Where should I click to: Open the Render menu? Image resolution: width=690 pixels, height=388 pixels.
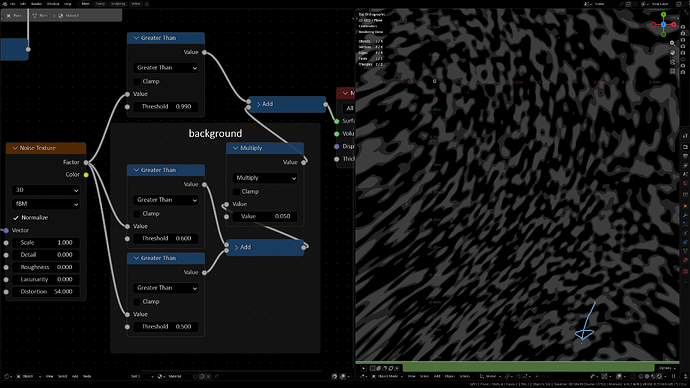click(37, 4)
